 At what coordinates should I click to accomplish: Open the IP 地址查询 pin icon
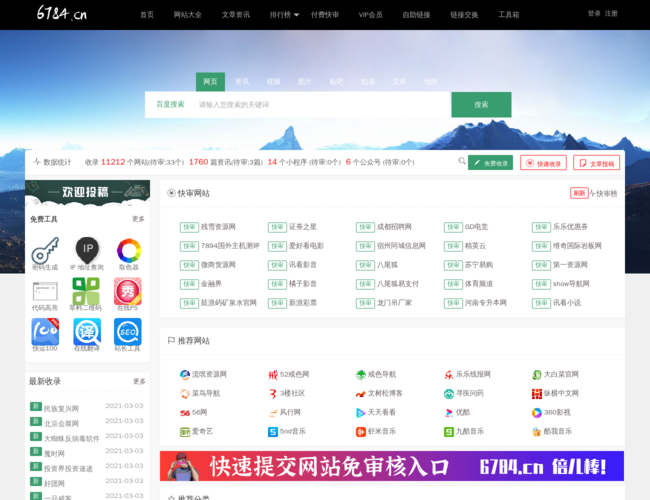coord(87,250)
